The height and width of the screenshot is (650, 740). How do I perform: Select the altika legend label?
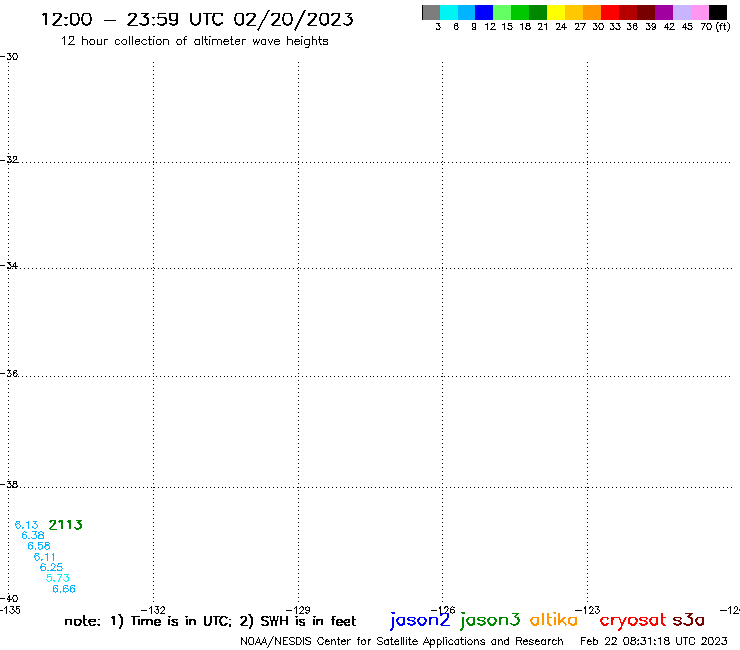(554, 620)
